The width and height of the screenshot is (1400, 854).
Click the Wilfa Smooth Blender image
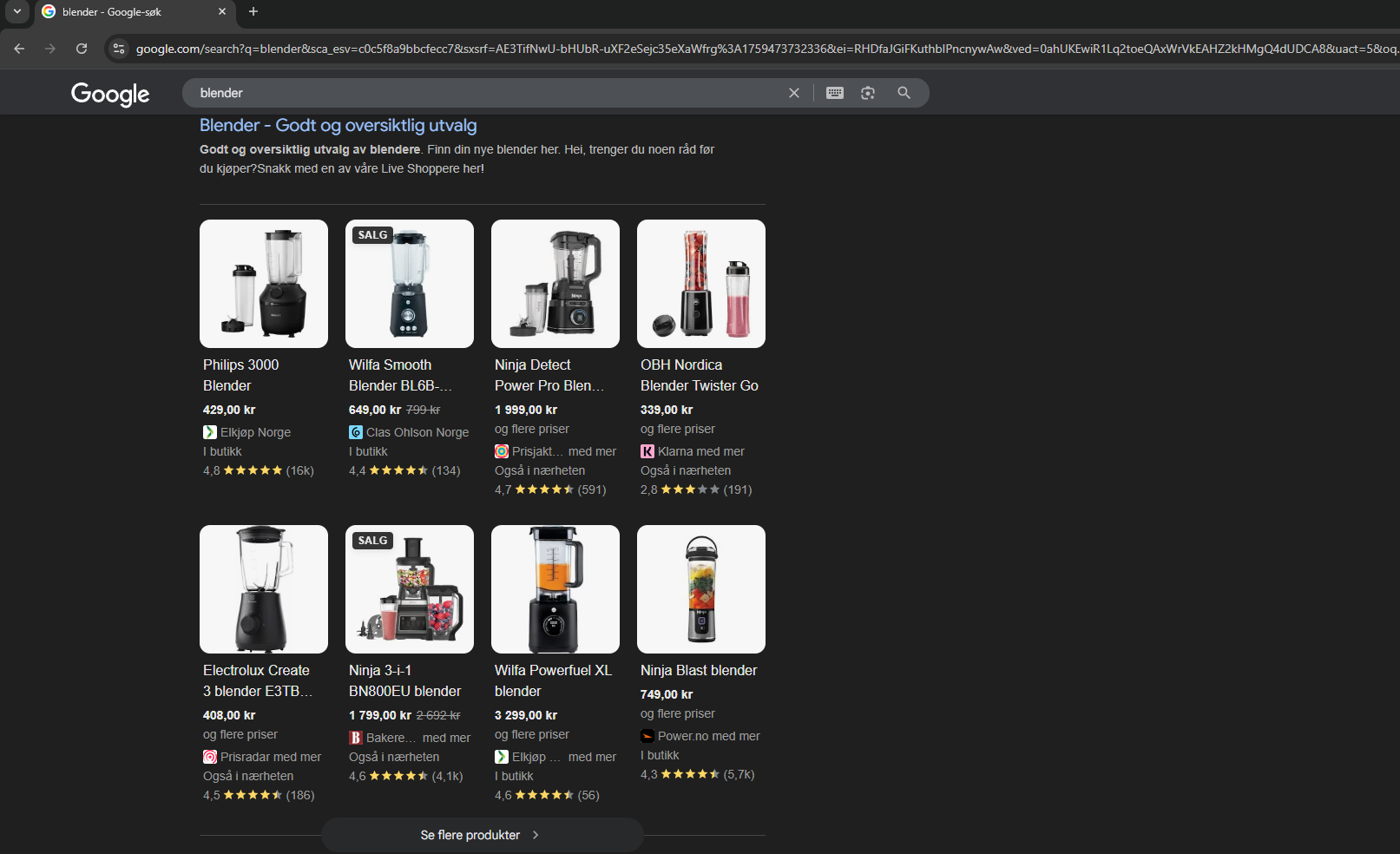(x=410, y=284)
